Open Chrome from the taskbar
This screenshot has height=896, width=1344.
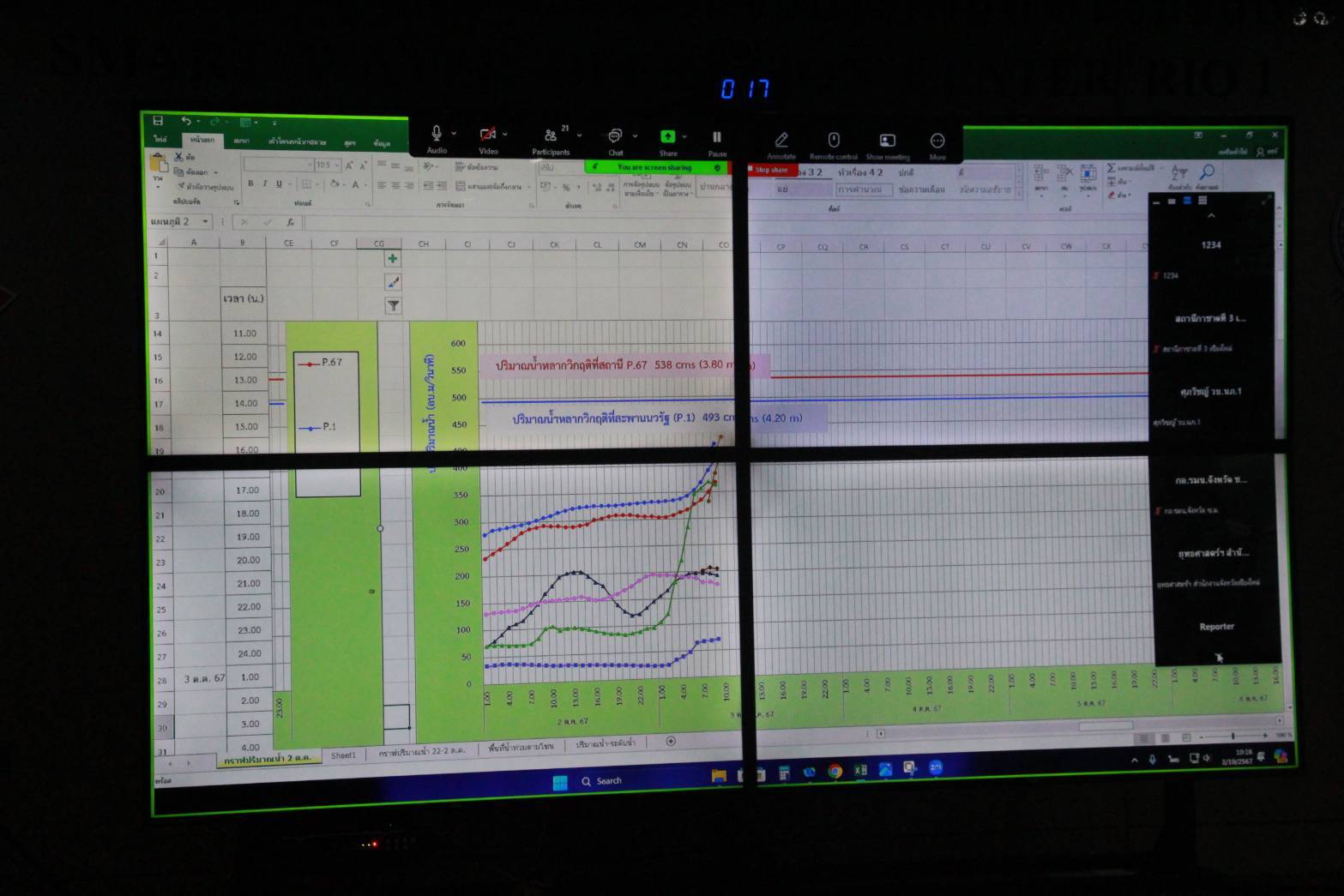(x=835, y=772)
